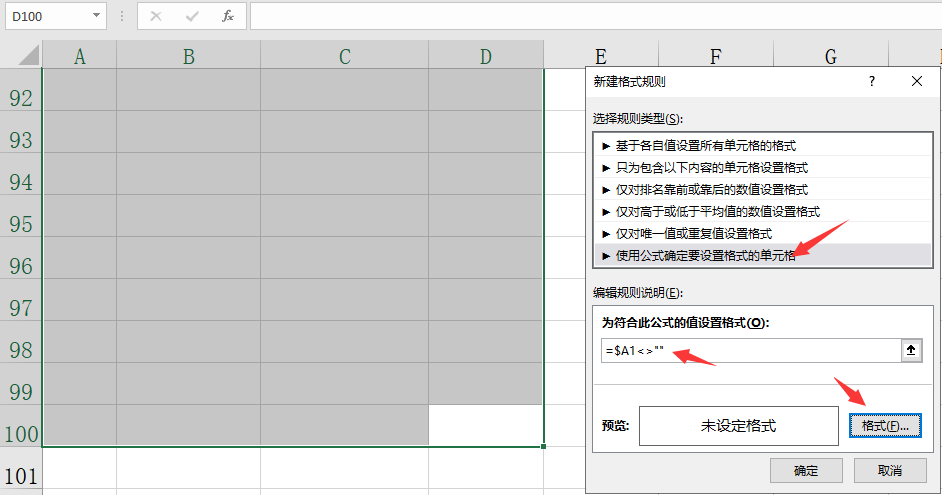Click the formula bar input area
The width and height of the screenshot is (942, 495).
point(596,16)
